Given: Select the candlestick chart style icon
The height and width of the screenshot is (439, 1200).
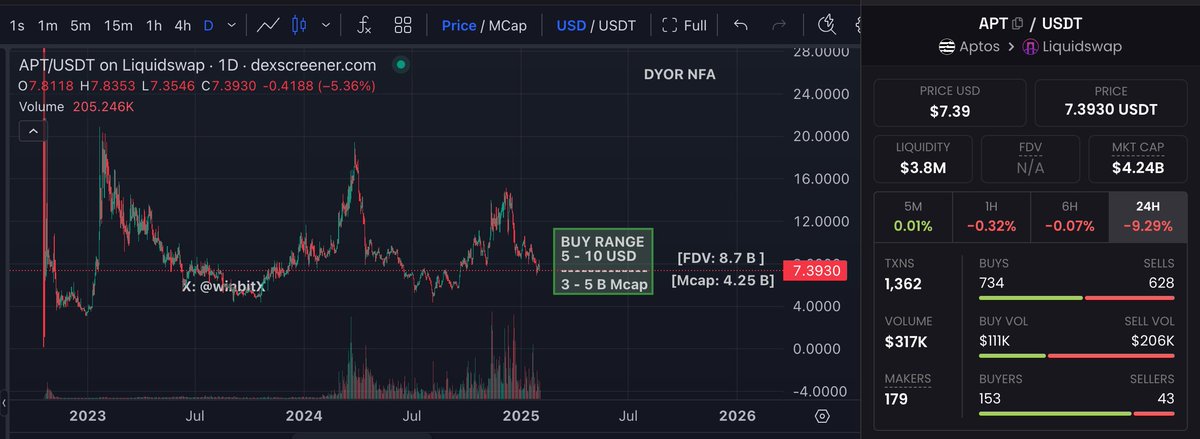Looking at the screenshot, I should 298,25.
